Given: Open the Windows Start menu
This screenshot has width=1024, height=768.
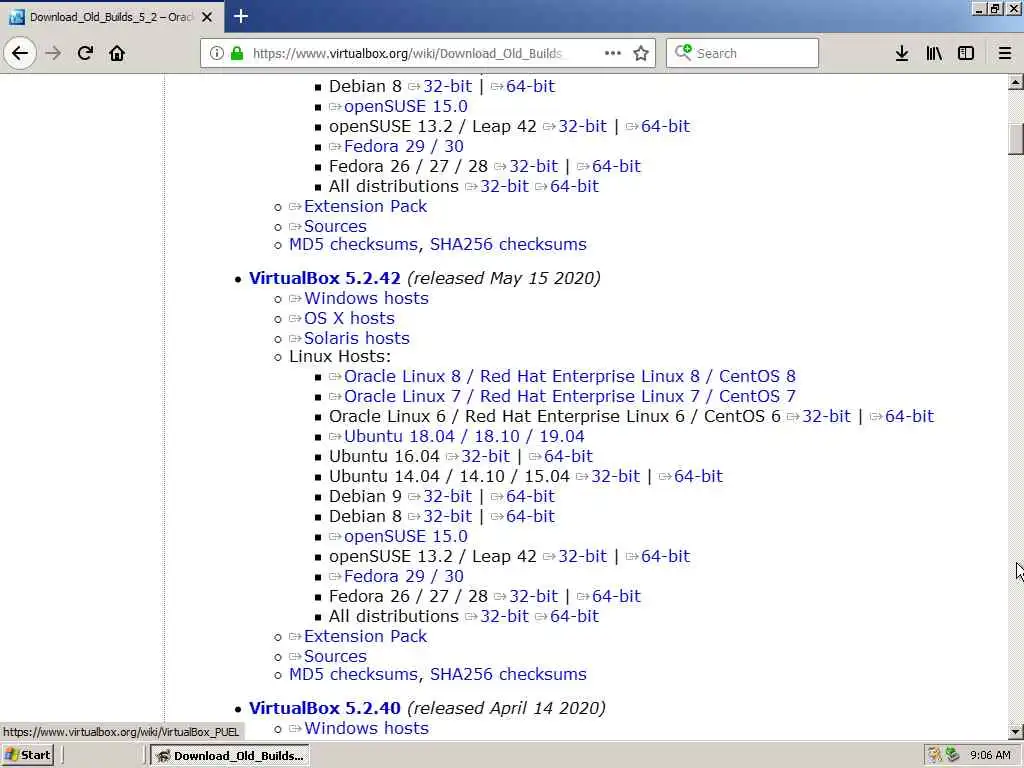Looking at the screenshot, I should (27, 755).
